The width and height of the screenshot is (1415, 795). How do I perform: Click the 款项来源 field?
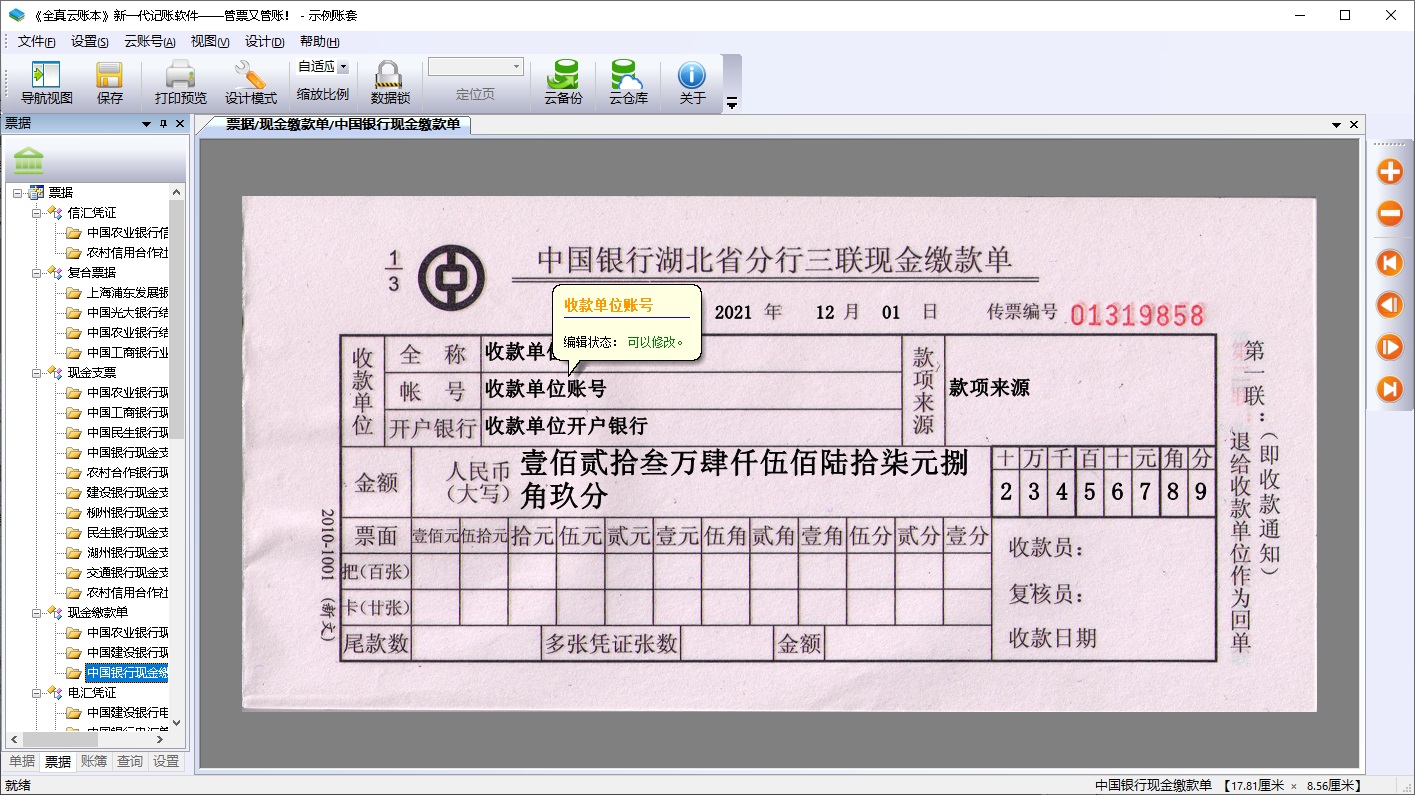(x=1078, y=388)
